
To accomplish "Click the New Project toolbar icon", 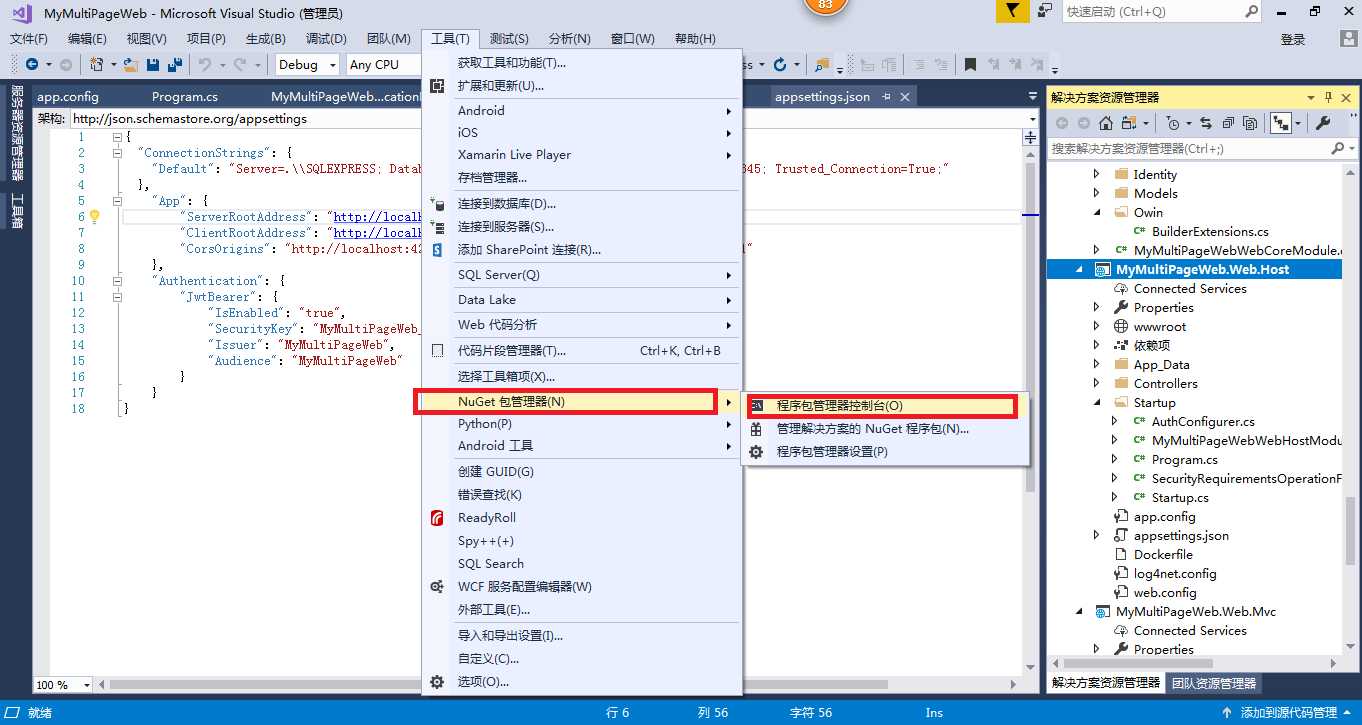I will coord(97,64).
